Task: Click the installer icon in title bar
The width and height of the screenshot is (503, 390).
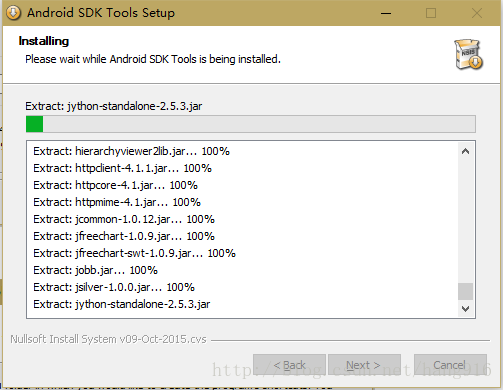Action: pyautogui.click(x=13, y=13)
